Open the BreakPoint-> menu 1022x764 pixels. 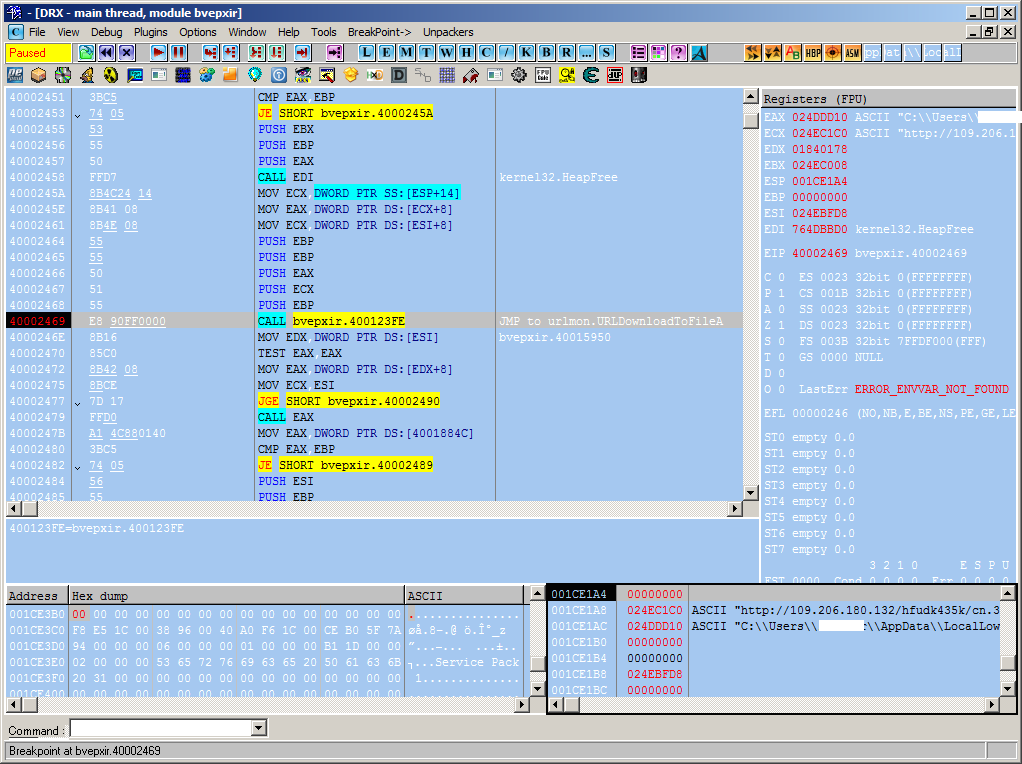pos(379,32)
